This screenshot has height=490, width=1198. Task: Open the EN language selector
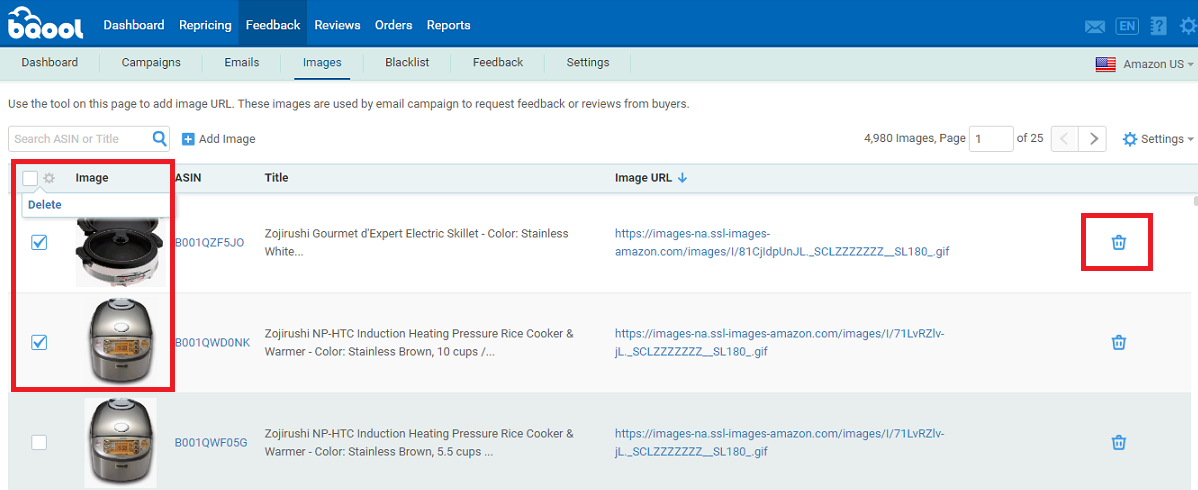[1127, 26]
